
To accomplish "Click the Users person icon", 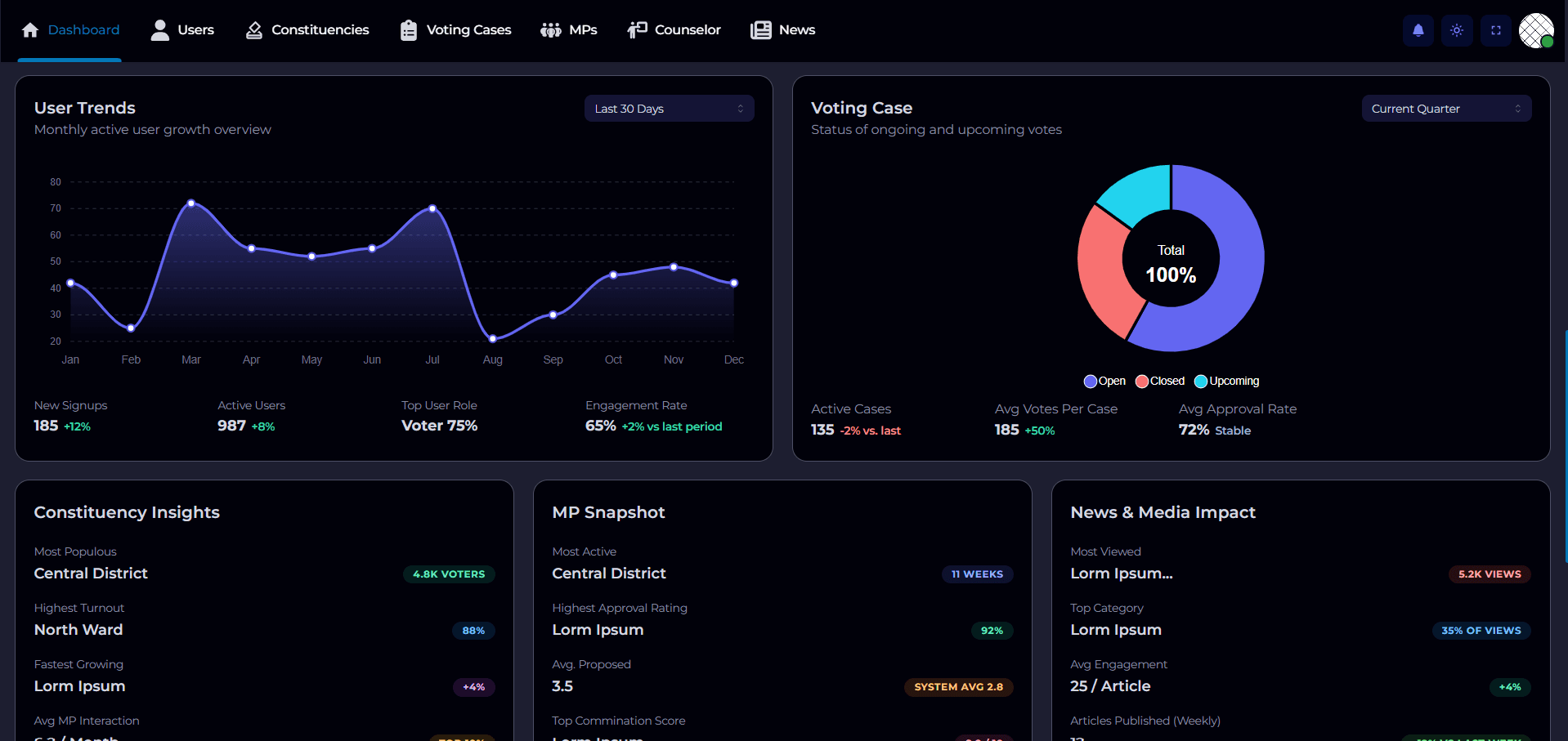I will point(160,30).
